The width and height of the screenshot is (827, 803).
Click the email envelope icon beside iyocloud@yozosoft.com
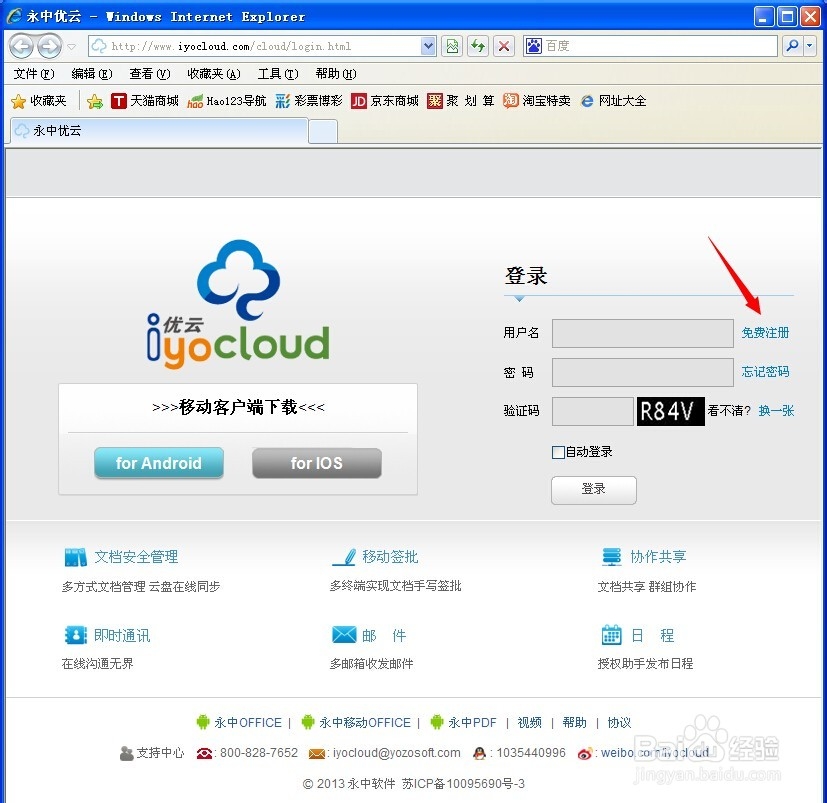point(316,754)
